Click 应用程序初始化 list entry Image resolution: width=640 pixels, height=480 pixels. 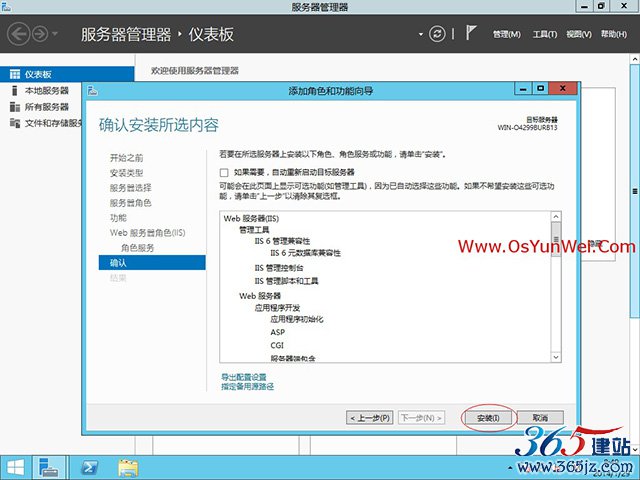[297, 319]
